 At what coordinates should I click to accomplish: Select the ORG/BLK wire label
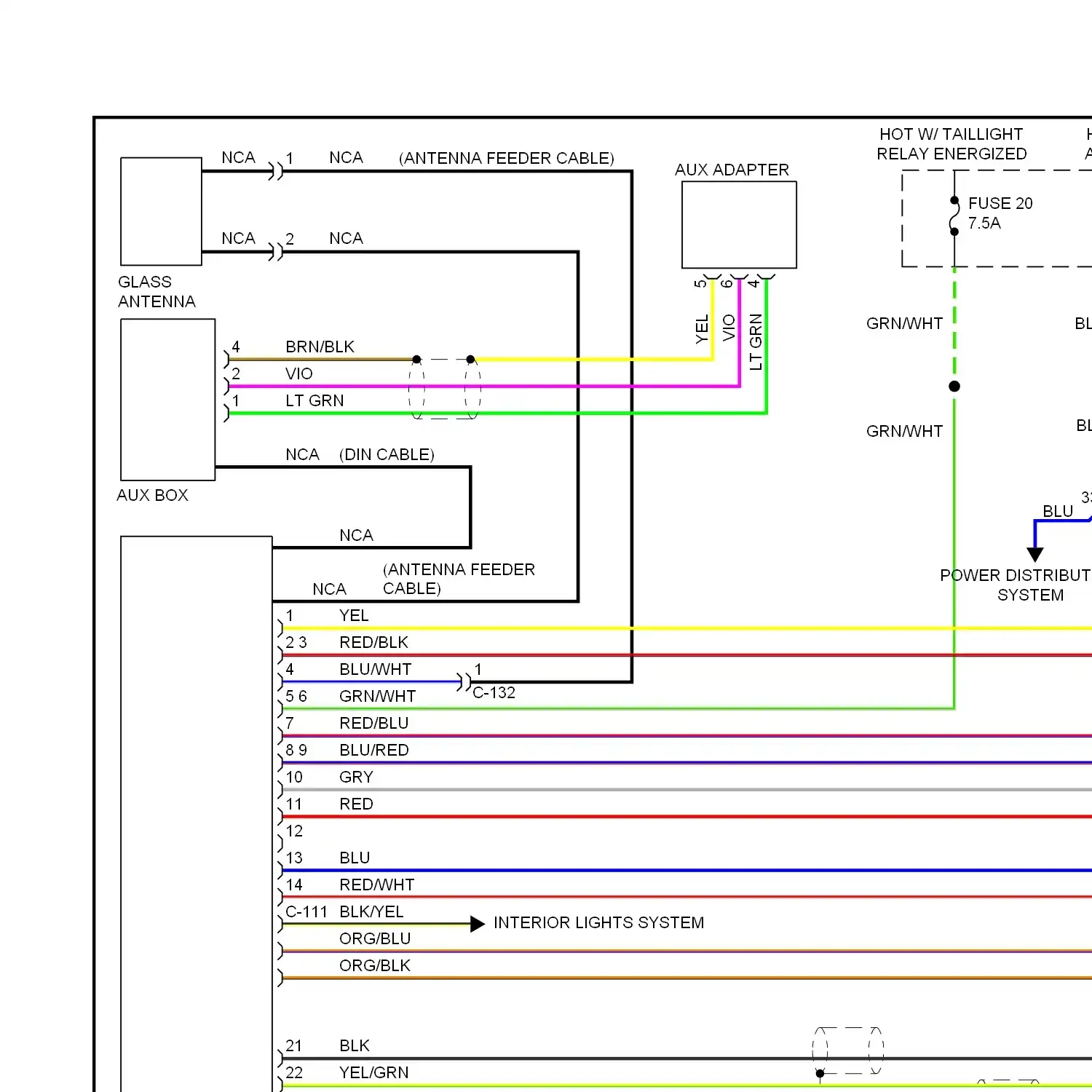(x=375, y=965)
